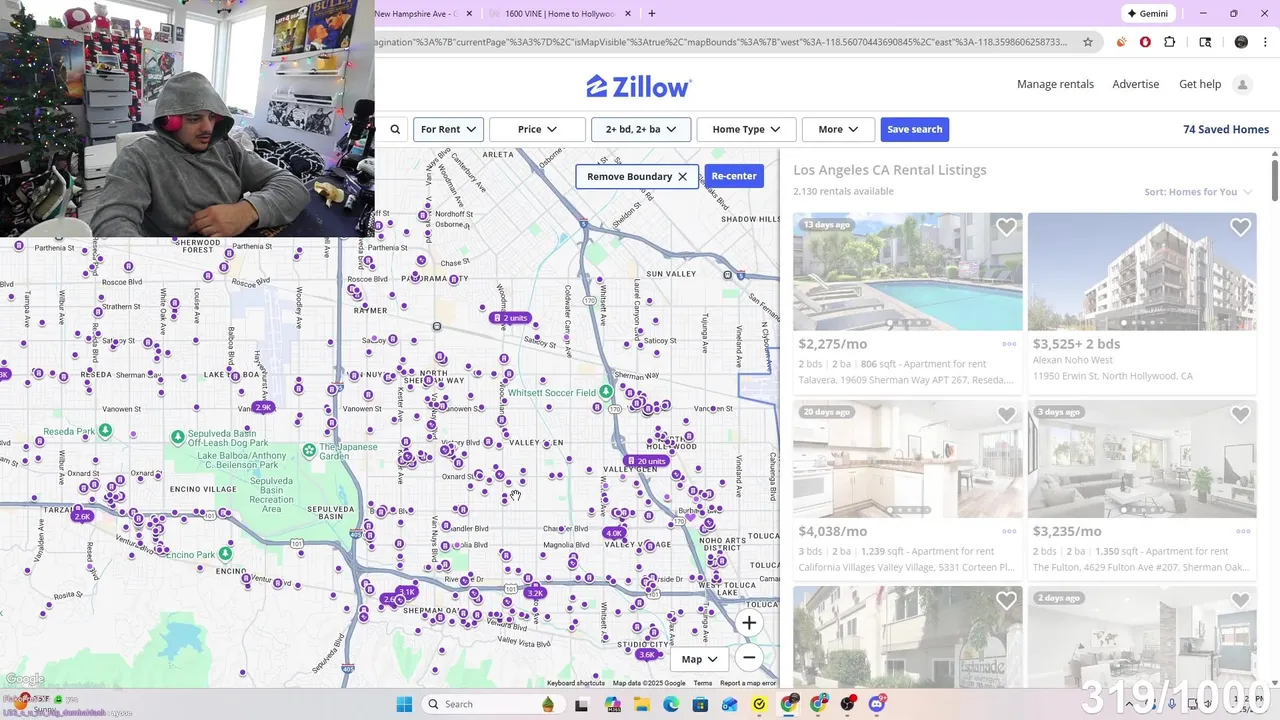
Task: Change the Sort: Homes for You option
Action: (1198, 192)
